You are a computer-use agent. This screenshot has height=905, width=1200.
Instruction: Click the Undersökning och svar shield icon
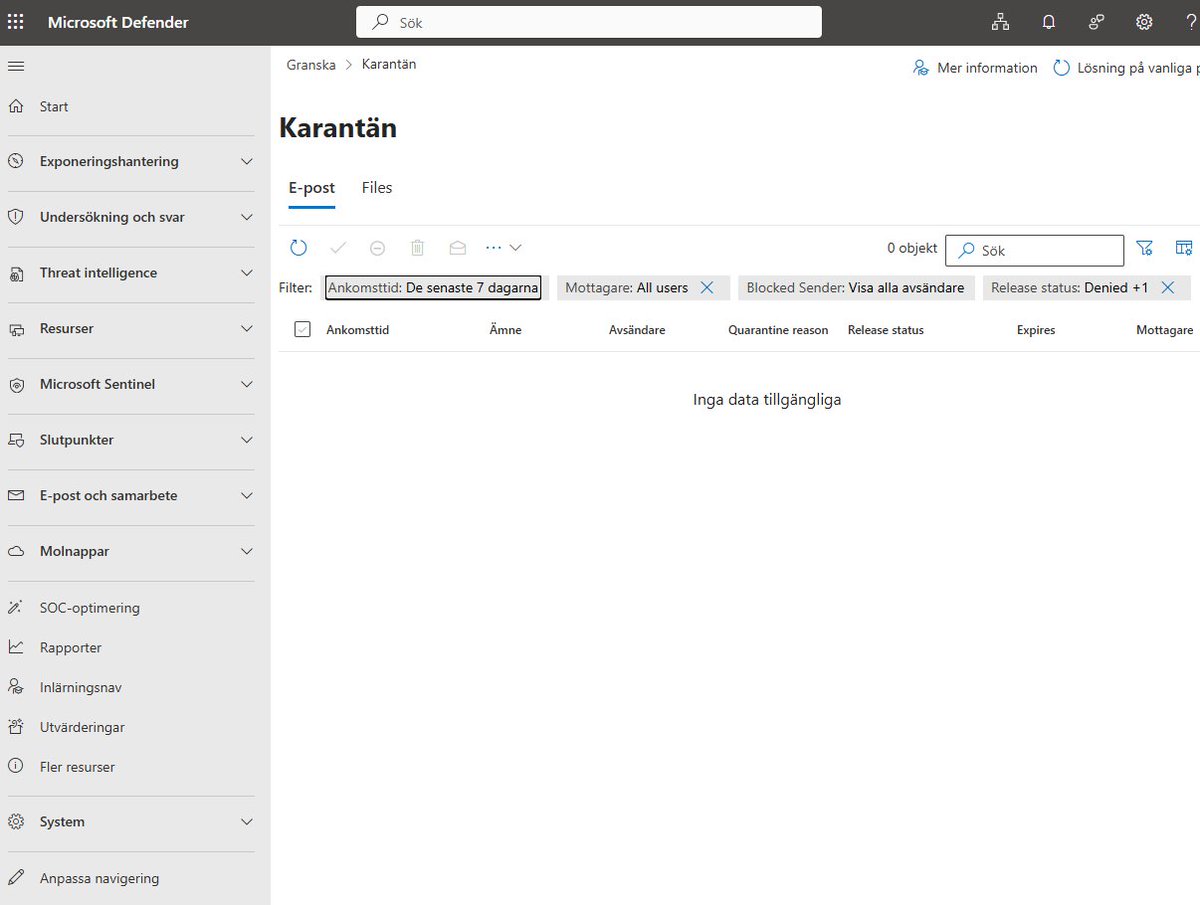tap(16, 217)
